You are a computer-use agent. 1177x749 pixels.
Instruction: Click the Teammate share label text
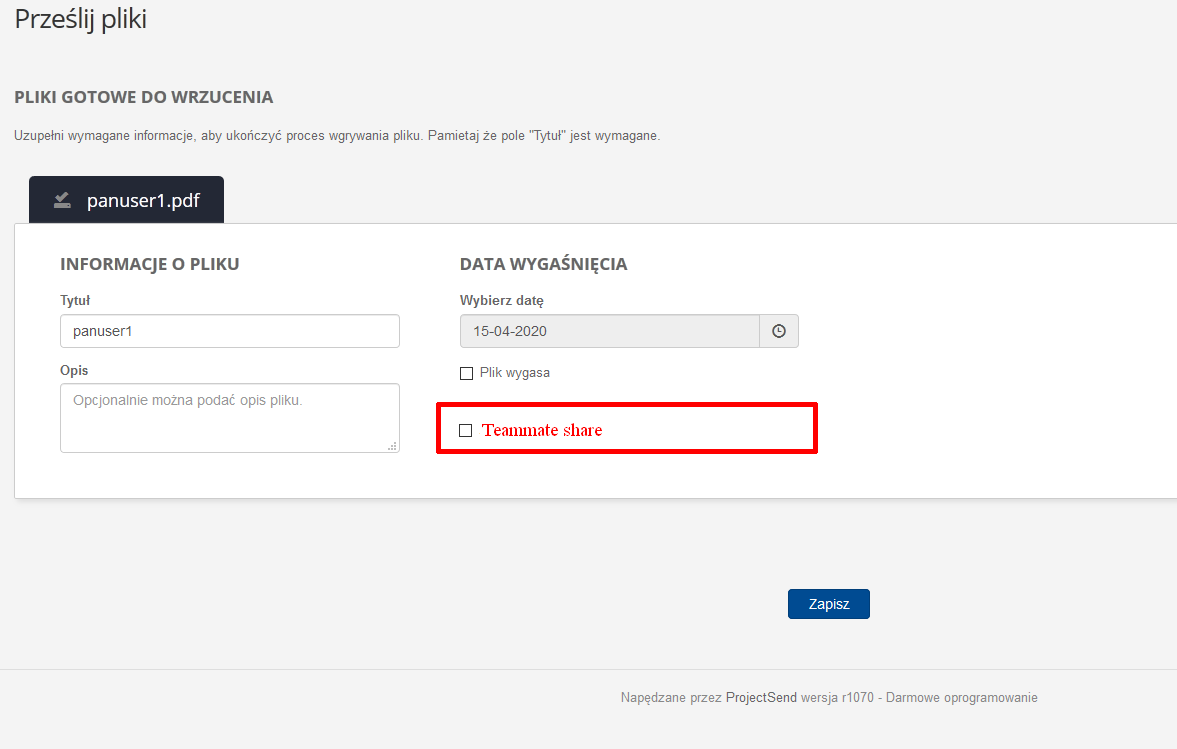click(x=542, y=429)
